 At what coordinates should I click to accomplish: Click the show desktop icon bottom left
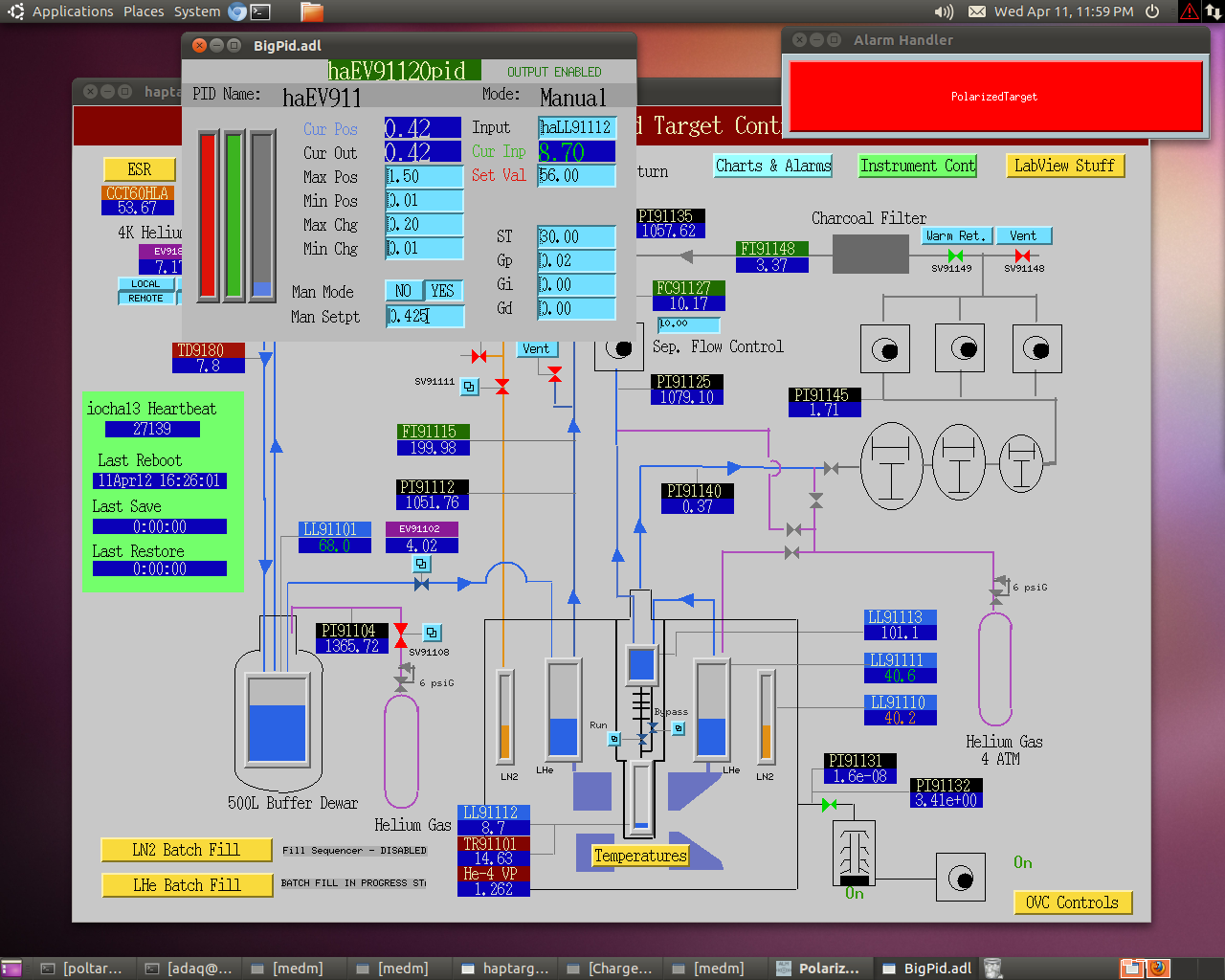11,969
